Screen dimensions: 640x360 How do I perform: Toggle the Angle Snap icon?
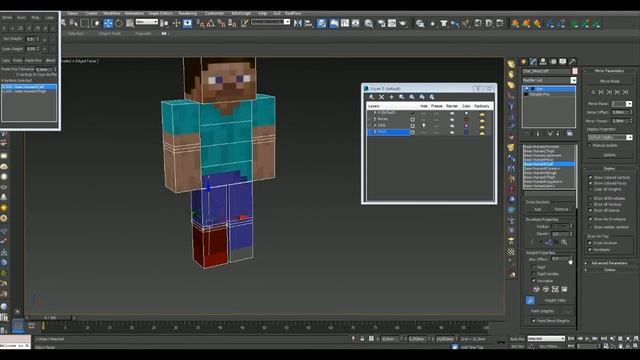[211, 24]
